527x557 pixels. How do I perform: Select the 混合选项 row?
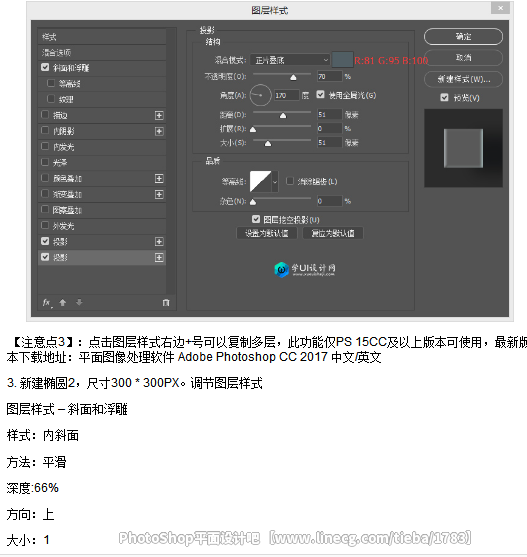tap(102, 53)
